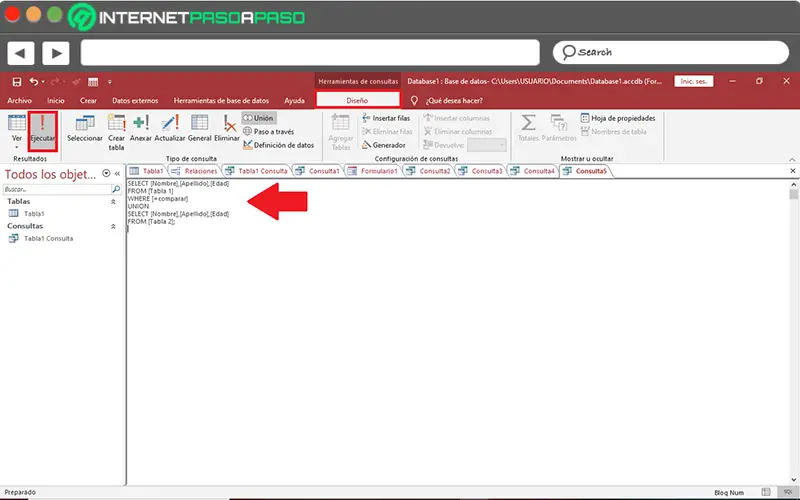Viewport: 800px width, 500px height.
Task: Click the Inic. ses. sign-in button
Action: tap(693, 81)
